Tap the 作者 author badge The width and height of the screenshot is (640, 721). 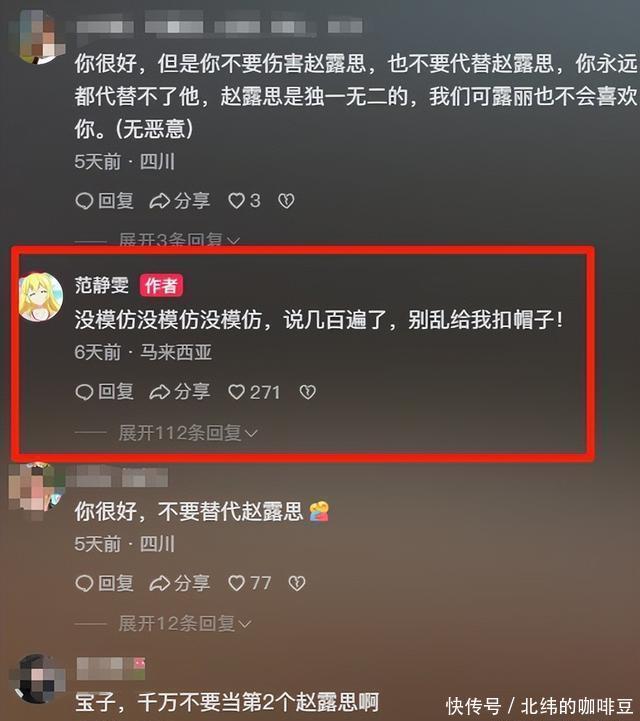tap(161, 286)
